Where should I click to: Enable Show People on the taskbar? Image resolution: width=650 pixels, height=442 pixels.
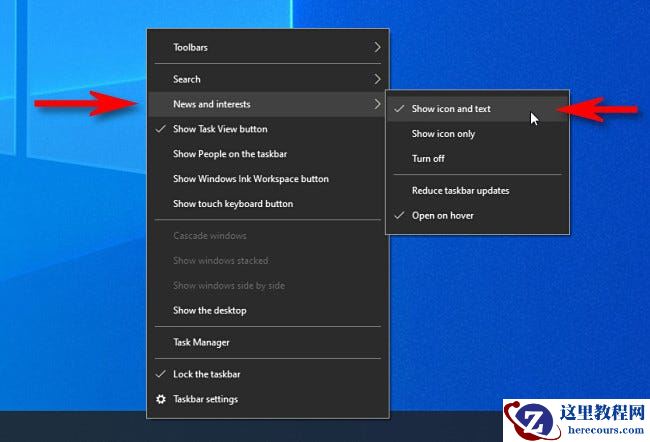click(x=268, y=154)
